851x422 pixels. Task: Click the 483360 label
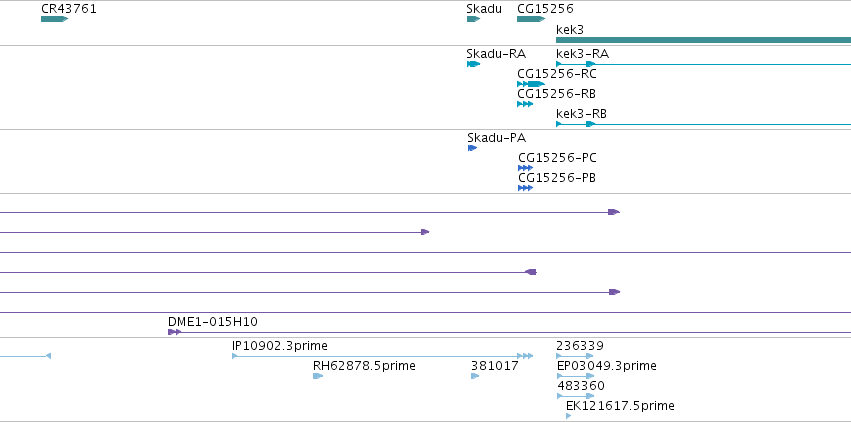581,386
